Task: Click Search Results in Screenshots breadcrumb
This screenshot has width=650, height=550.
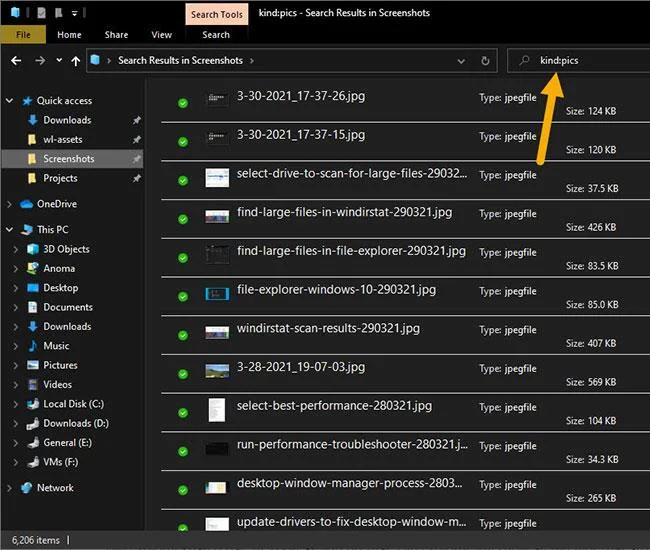Action: [x=180, y=61]
